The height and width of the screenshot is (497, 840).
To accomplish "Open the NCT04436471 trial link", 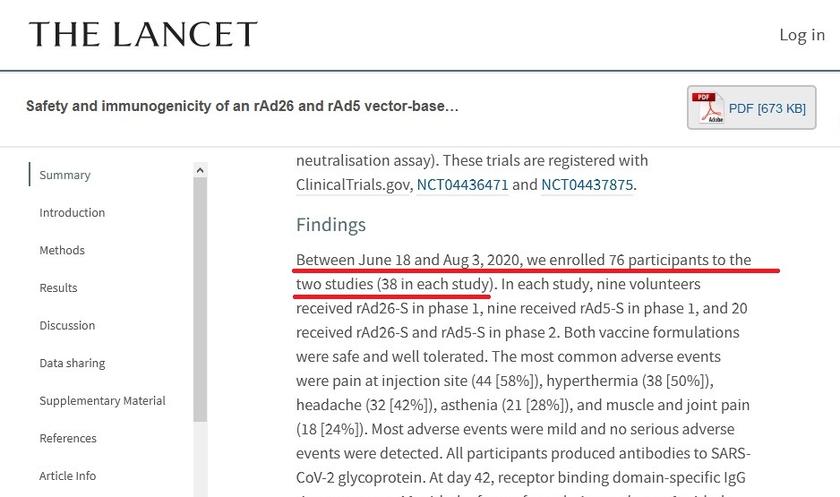I will 462,185.
